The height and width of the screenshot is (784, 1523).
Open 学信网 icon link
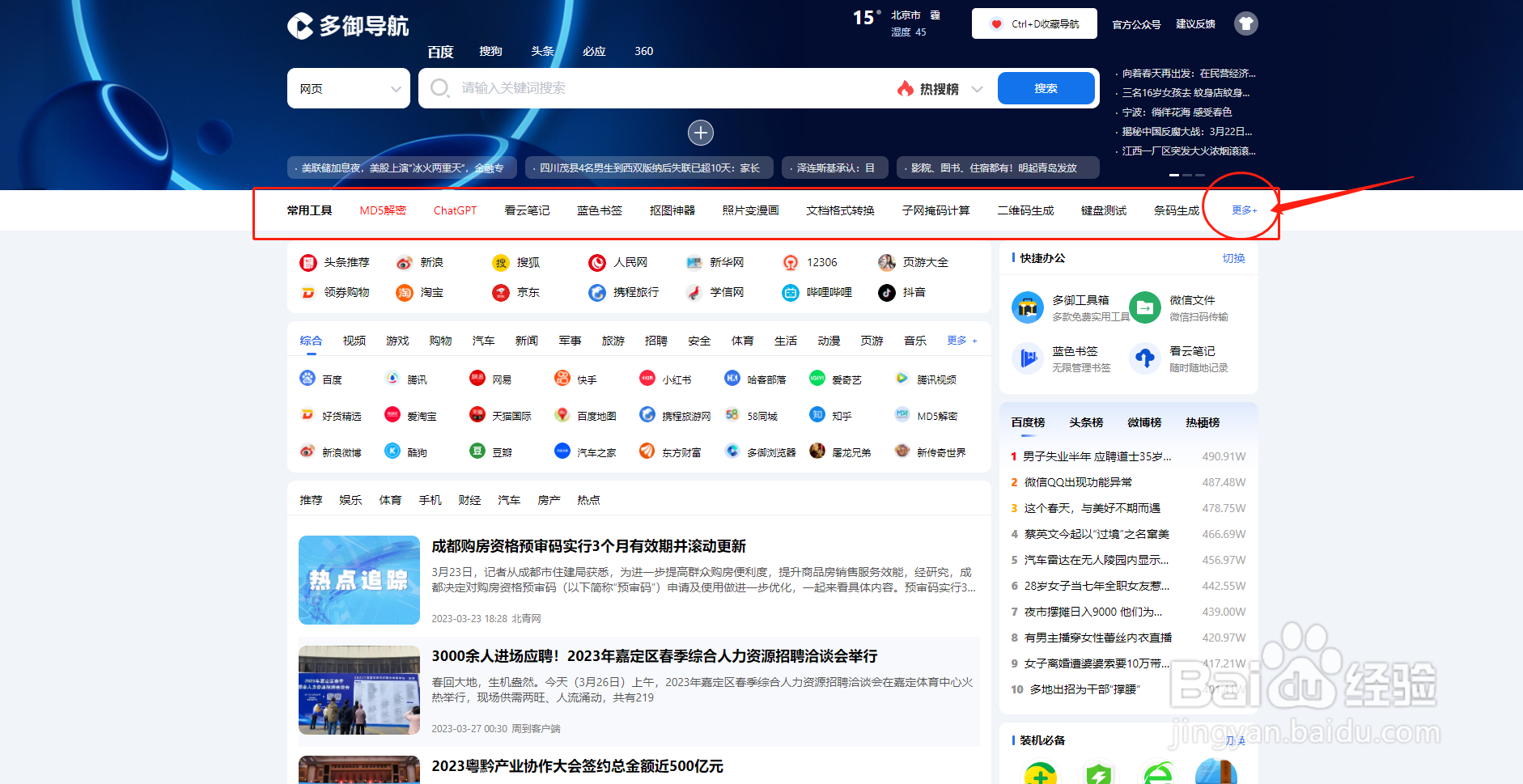pos(694,293)
